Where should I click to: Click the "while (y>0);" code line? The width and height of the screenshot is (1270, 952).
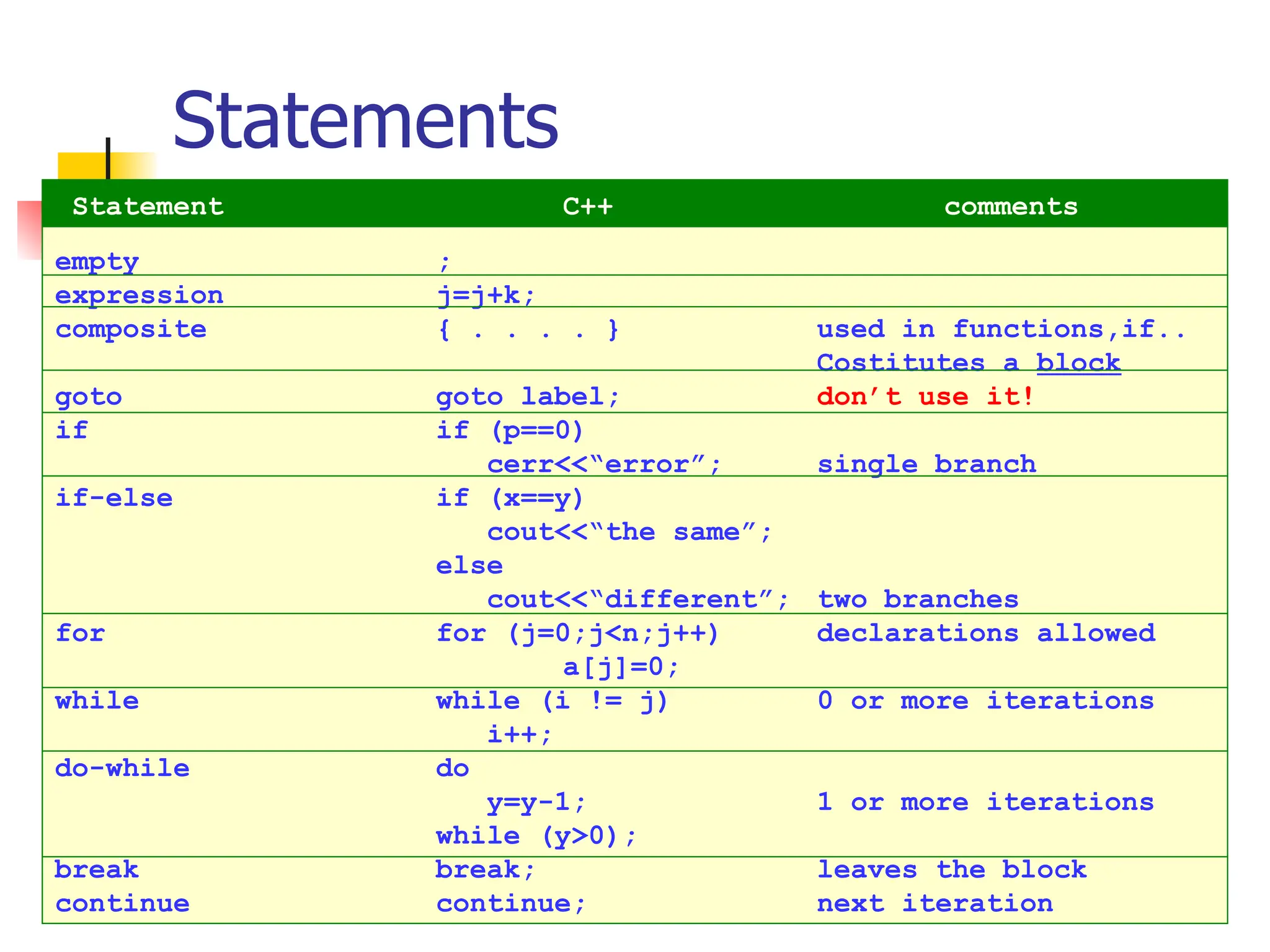[x=536, y=836]
